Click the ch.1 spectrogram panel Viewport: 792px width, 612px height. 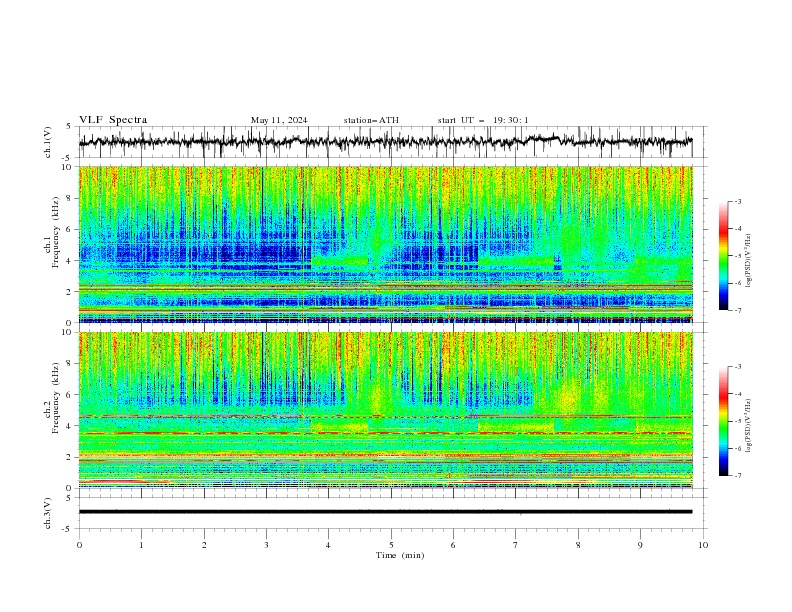click(x=386, y=244)
